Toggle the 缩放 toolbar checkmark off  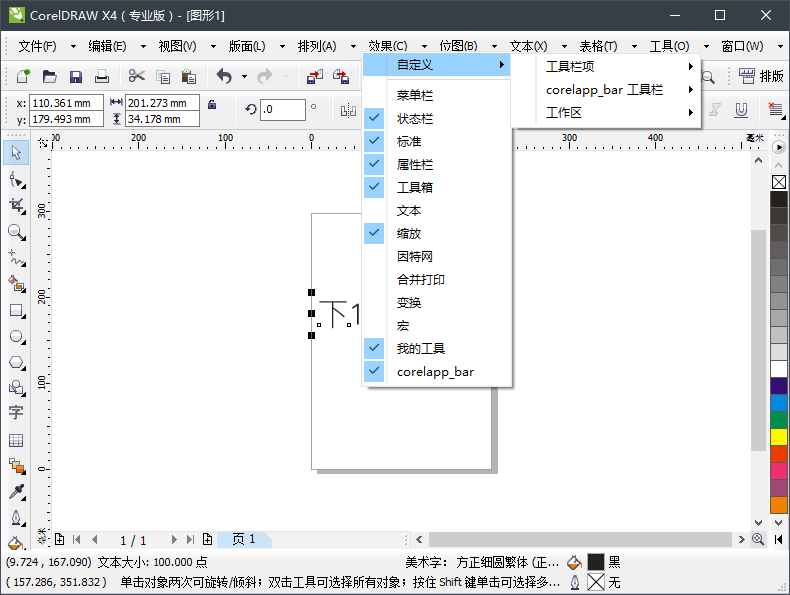pyautogui.click(x=409, y=233)
